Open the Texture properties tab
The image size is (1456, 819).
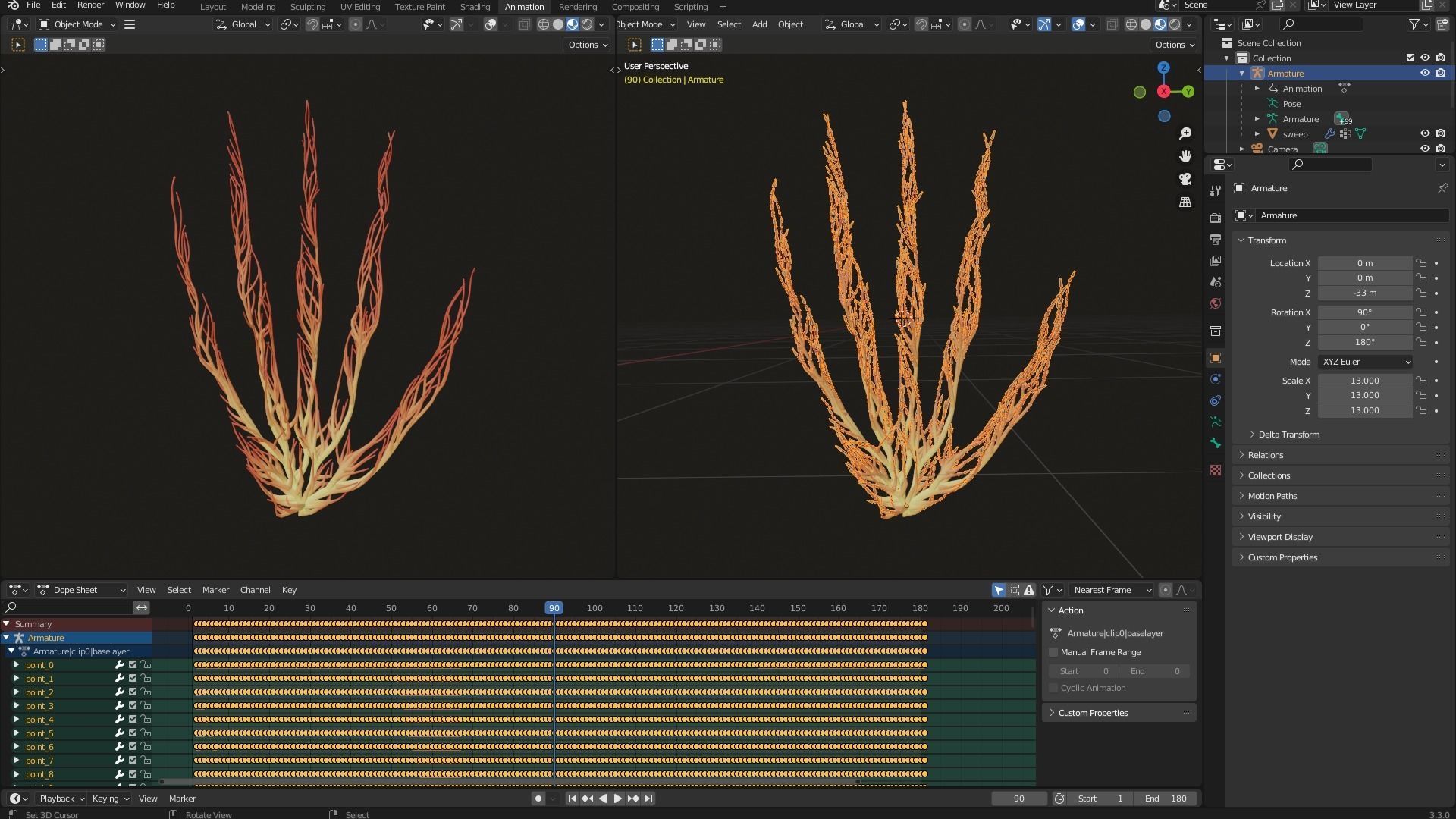click(1216, 470)
